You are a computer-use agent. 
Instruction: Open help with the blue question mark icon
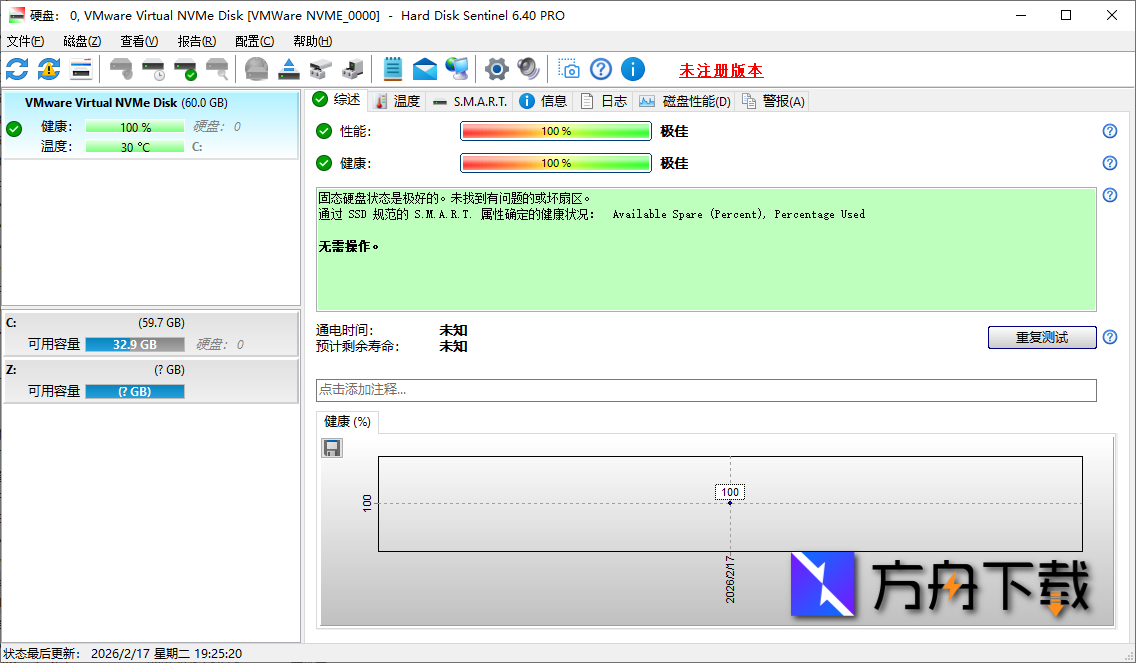click(x=600, y=69)
